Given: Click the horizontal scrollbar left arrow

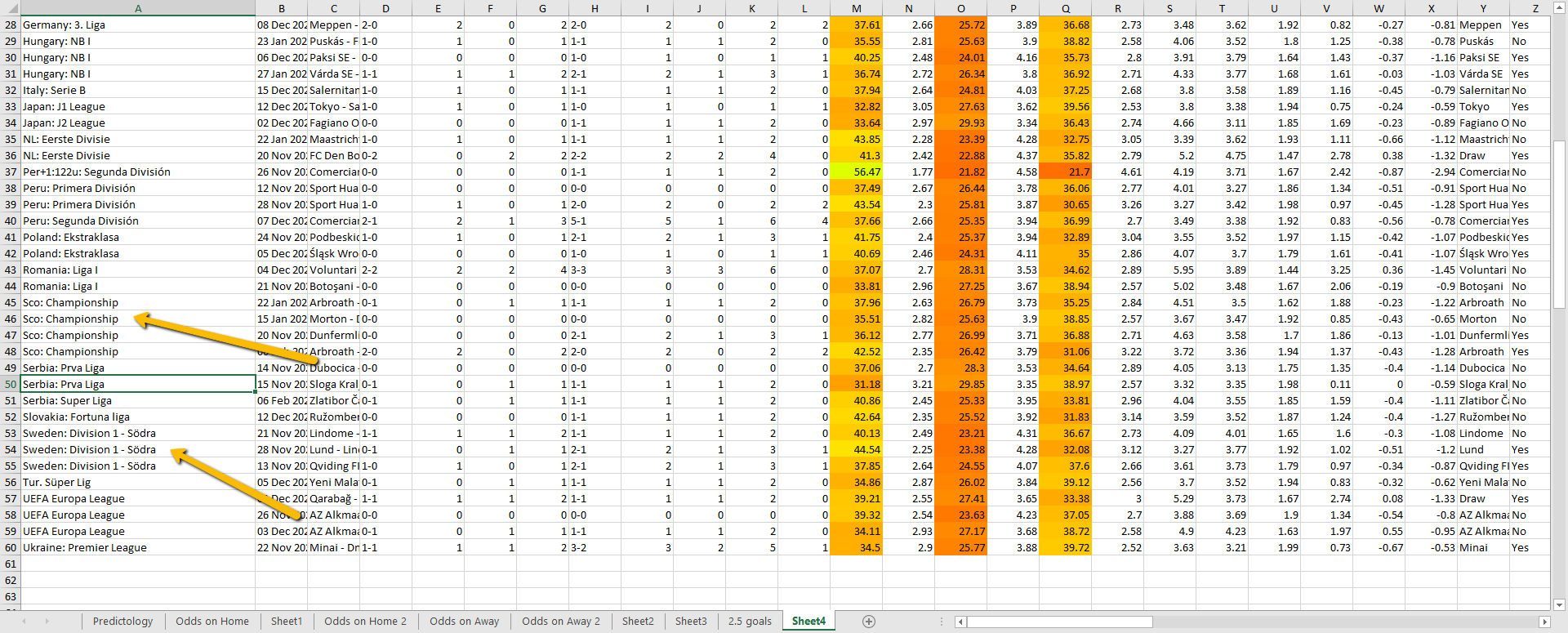Looking at the screenshot, I should pyautogui.click(x=961, y=622).
